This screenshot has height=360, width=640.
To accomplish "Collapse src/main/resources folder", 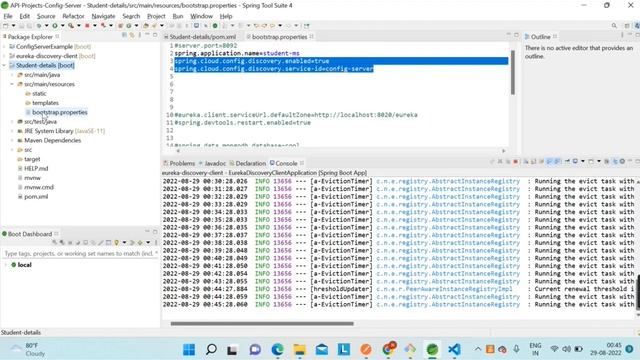I will point(12,84).
